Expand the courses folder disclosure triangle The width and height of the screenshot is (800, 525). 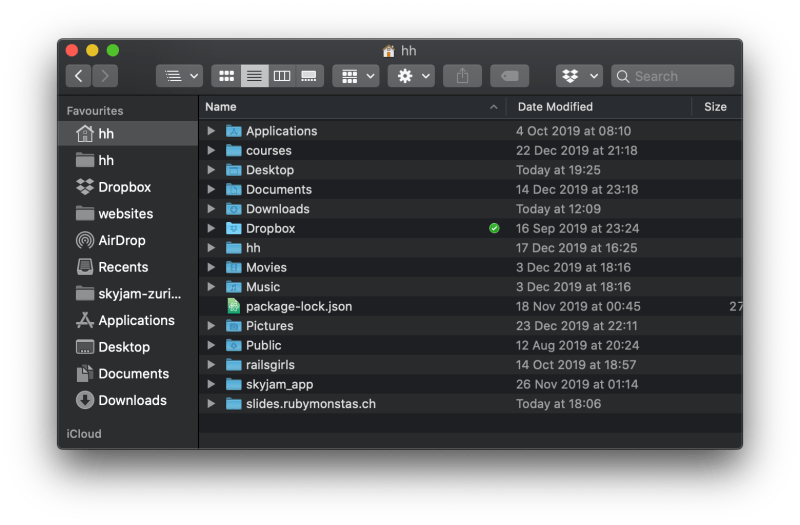211,151
